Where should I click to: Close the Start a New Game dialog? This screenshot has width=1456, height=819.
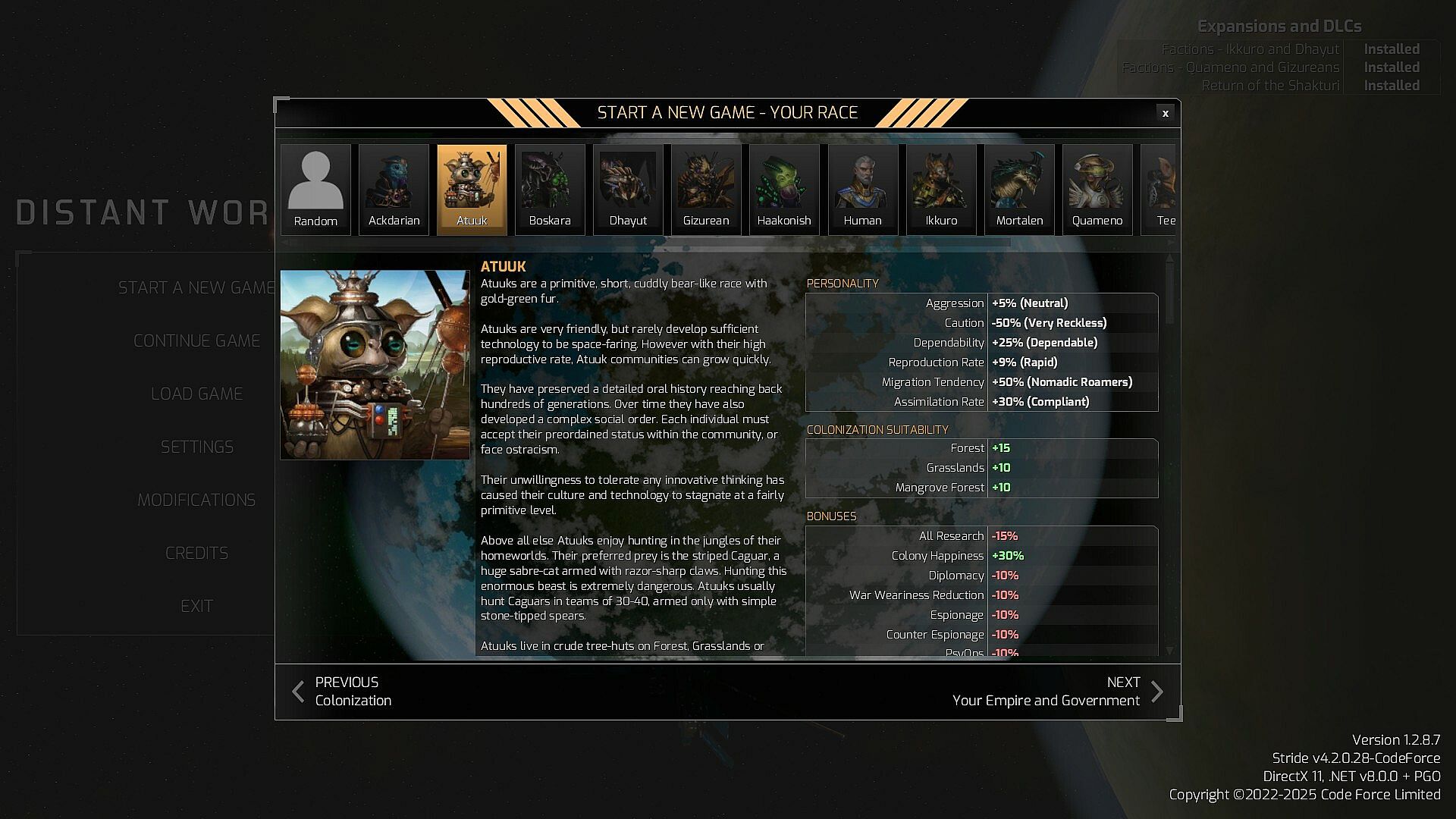tap(1166, 114)
